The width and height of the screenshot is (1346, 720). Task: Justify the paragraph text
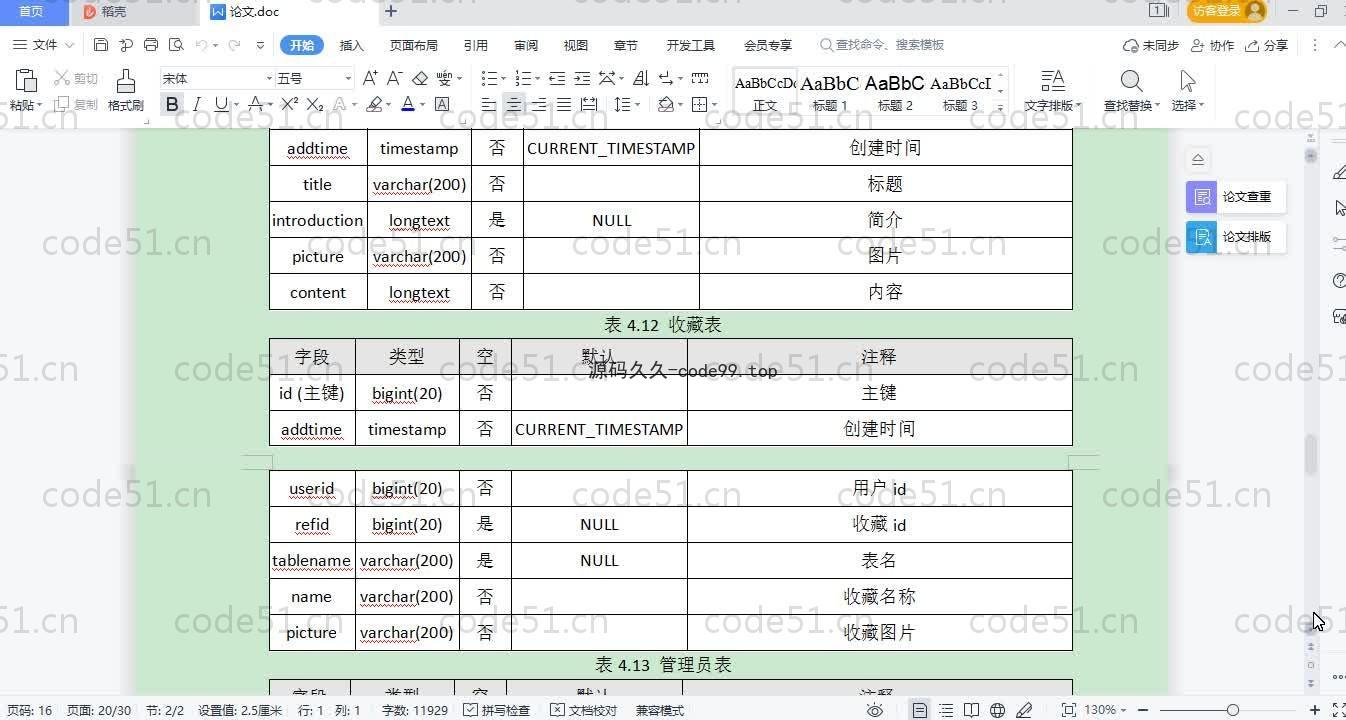564,104
